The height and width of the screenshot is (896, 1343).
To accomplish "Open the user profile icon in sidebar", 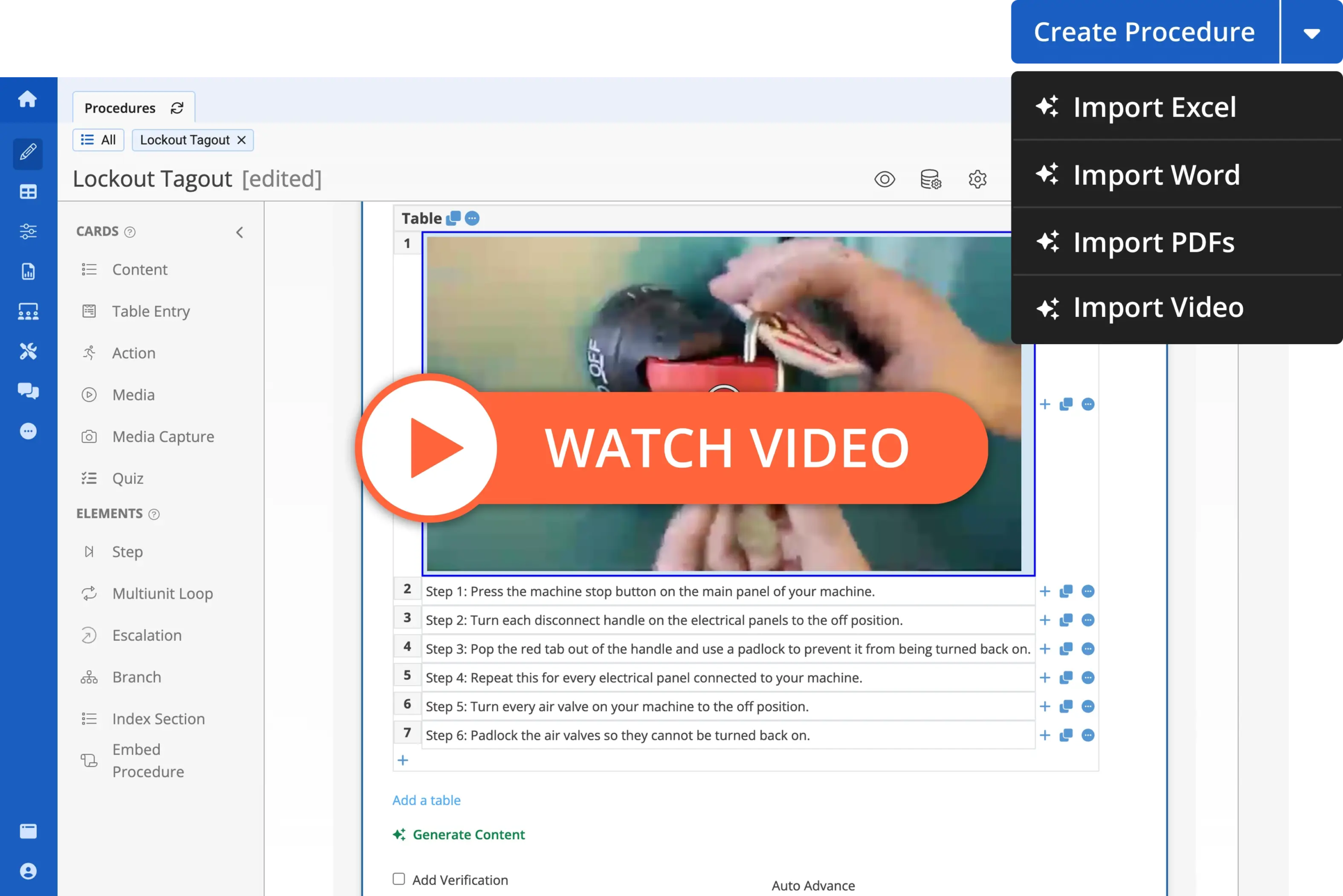I will 28,871.
